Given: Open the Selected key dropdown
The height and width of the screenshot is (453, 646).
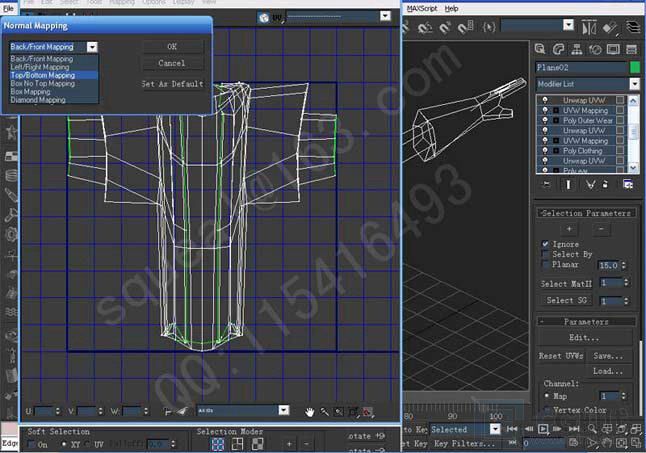Looking at the screenshot, I should coord(496,428).
